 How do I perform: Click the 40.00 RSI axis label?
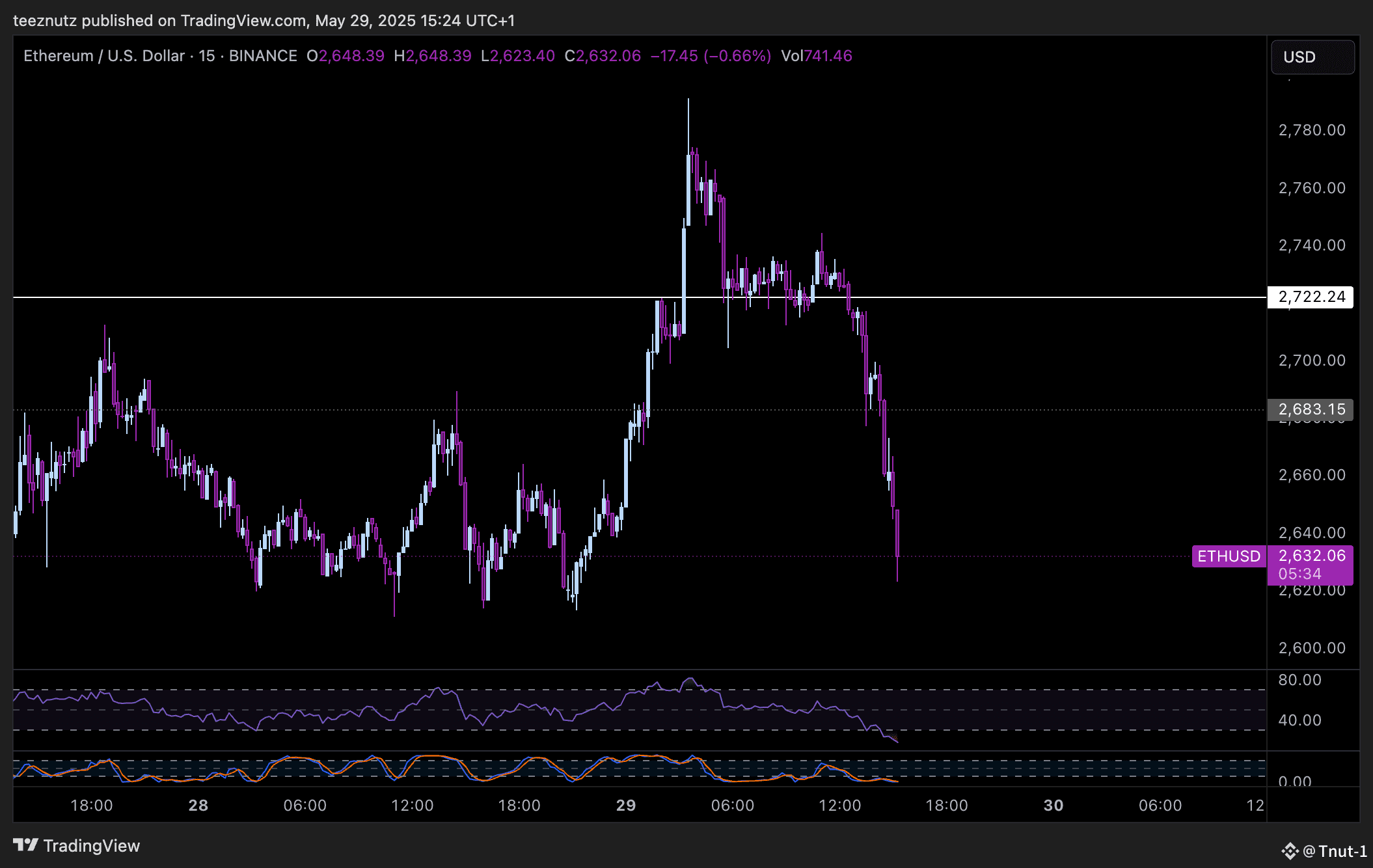(1299, 720)
